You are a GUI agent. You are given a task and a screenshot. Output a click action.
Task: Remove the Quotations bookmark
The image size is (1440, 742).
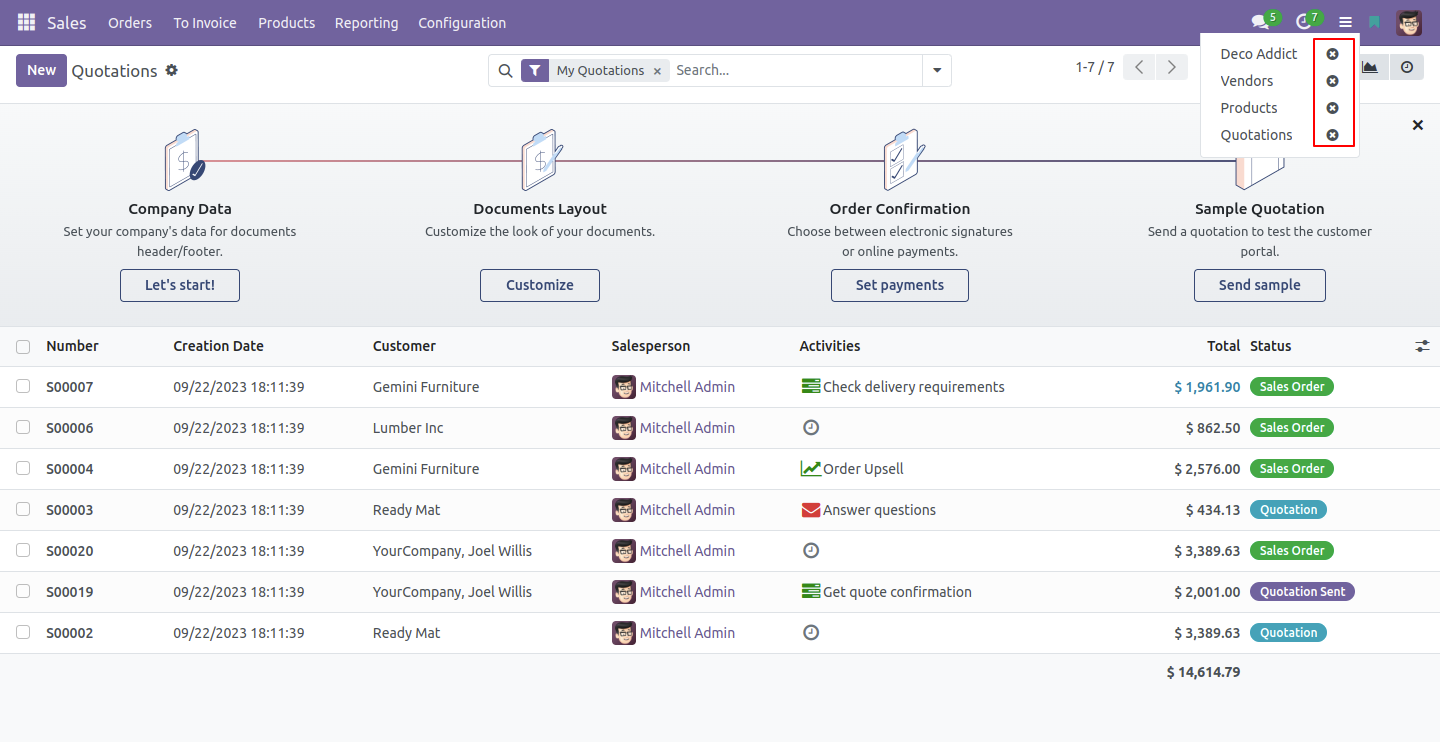pyautogui.click(x=1332, y=135)
